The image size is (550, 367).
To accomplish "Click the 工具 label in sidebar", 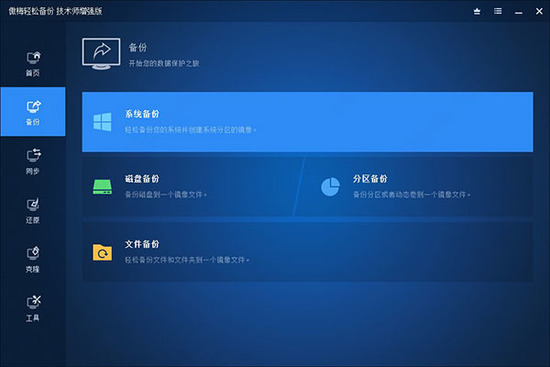I will (x=33, y=318).
